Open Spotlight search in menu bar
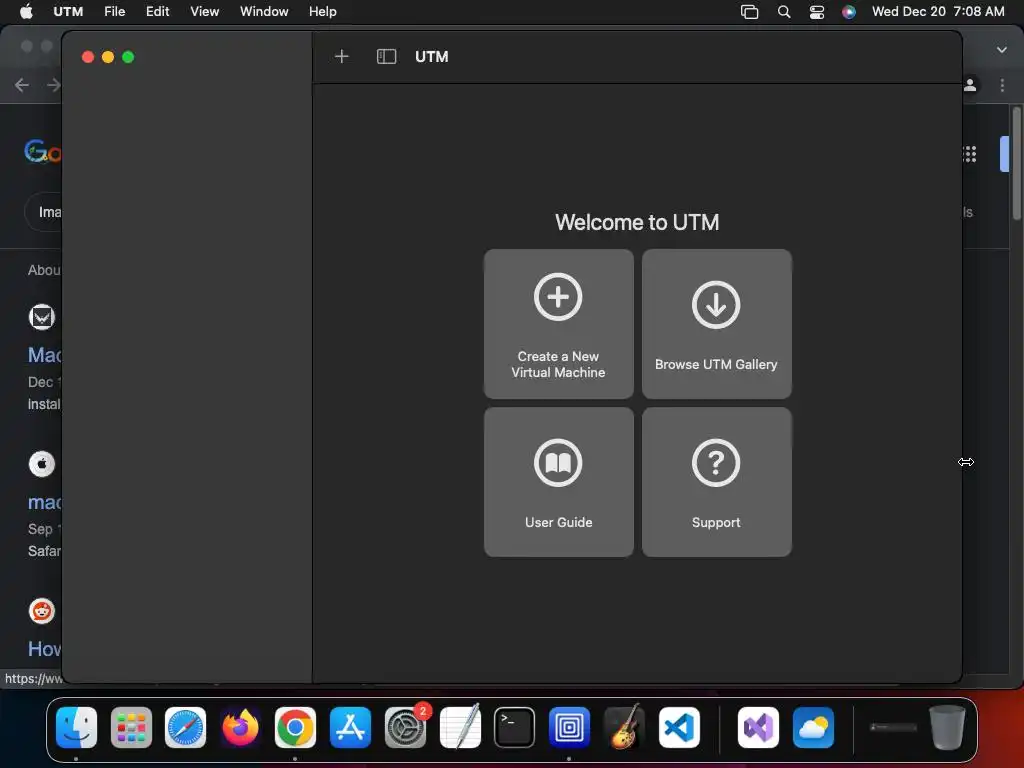1024x768 pixels. coord(784,12)
